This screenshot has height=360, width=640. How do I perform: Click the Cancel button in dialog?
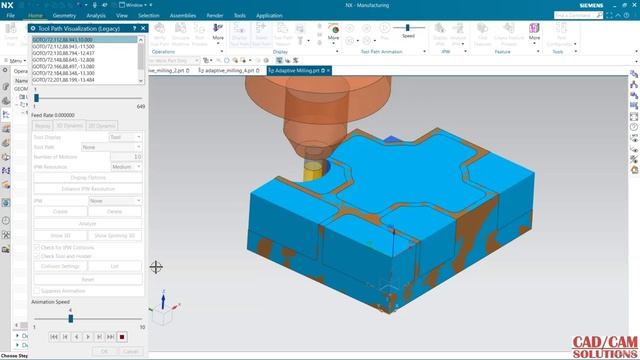(x=130, y=351)
